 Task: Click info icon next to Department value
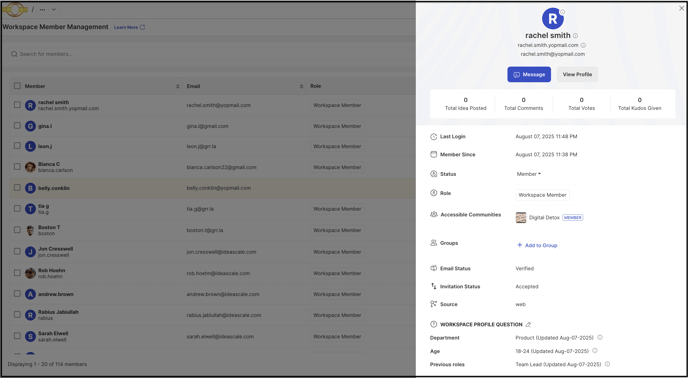point(600,338)
